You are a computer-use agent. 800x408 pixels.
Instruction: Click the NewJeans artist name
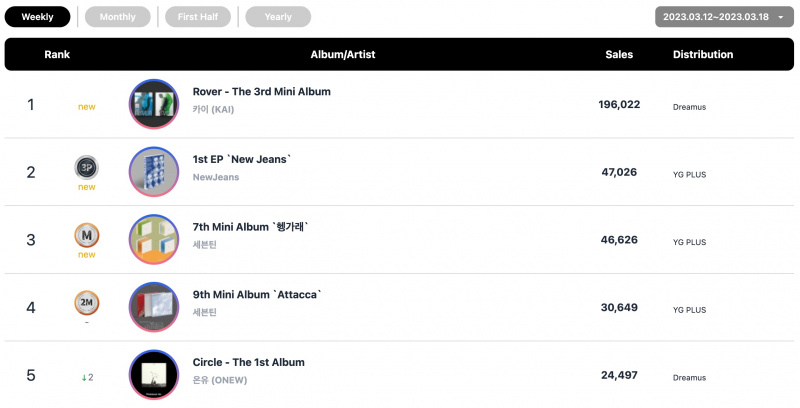point(216,177)
